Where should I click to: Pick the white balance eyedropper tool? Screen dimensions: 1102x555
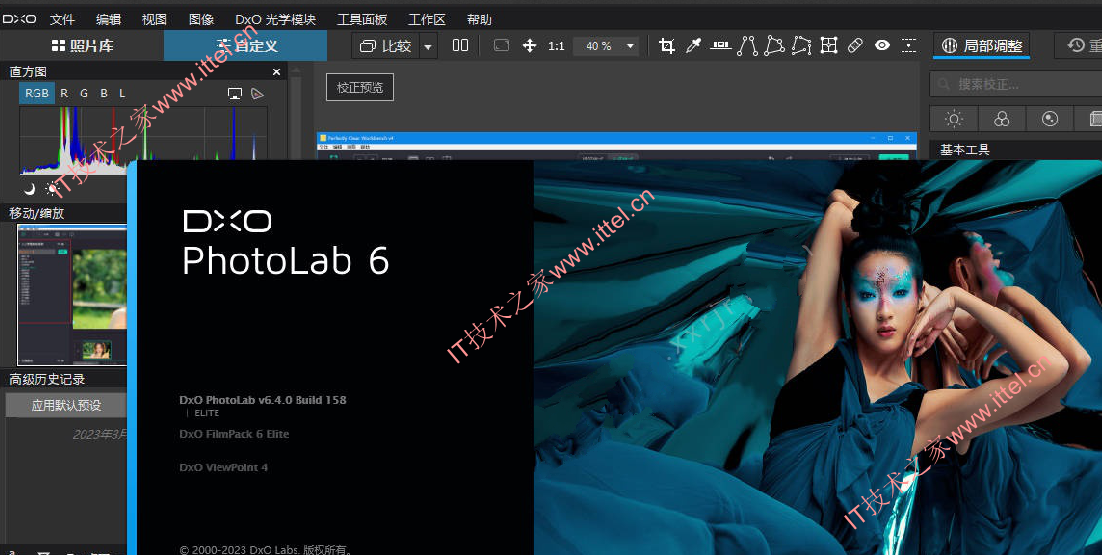[x=694, y=46]
